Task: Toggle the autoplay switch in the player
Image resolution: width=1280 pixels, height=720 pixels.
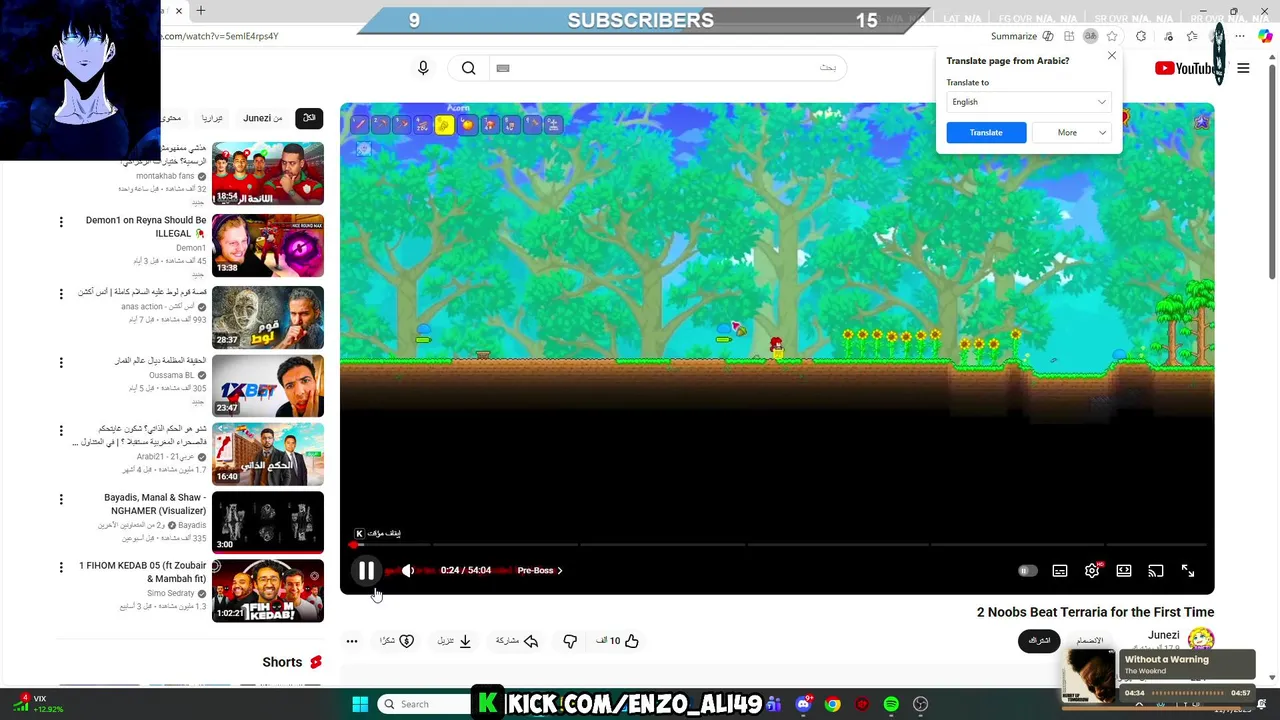Action: pyautogui.click(x=1027, y=571)
